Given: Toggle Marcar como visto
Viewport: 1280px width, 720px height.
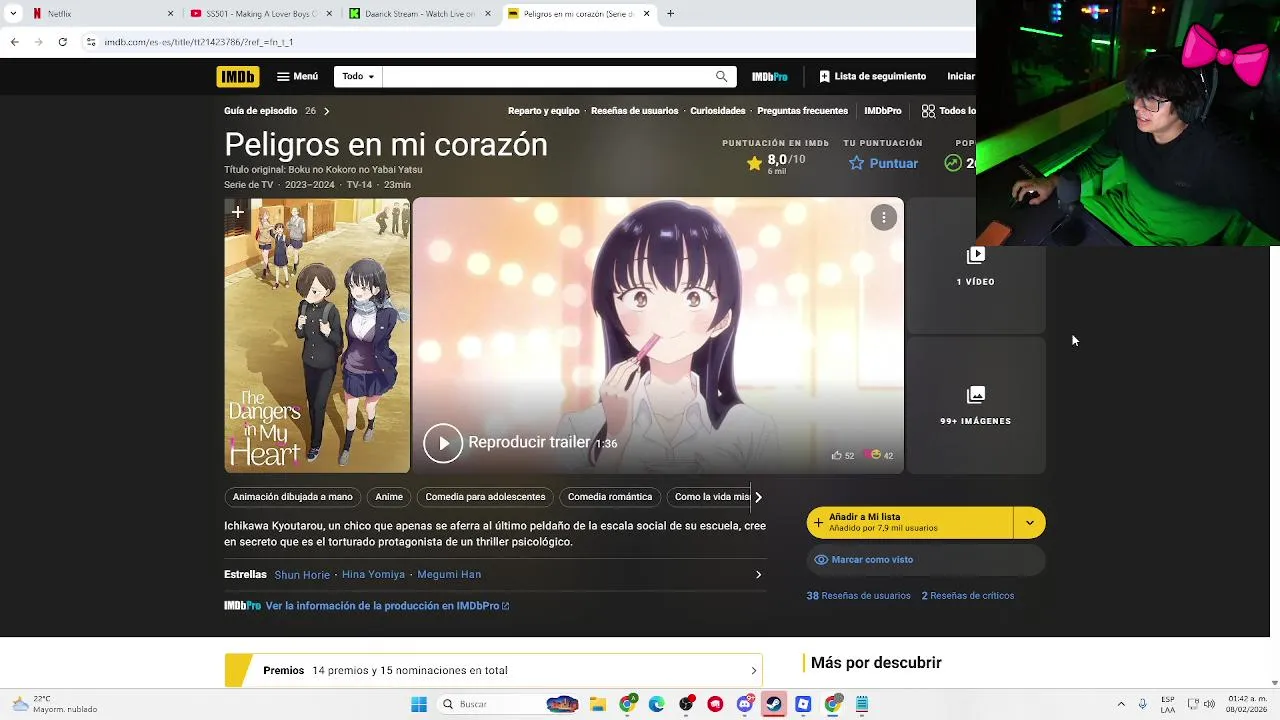Looking at the screenshot, I should pos(926,560).
